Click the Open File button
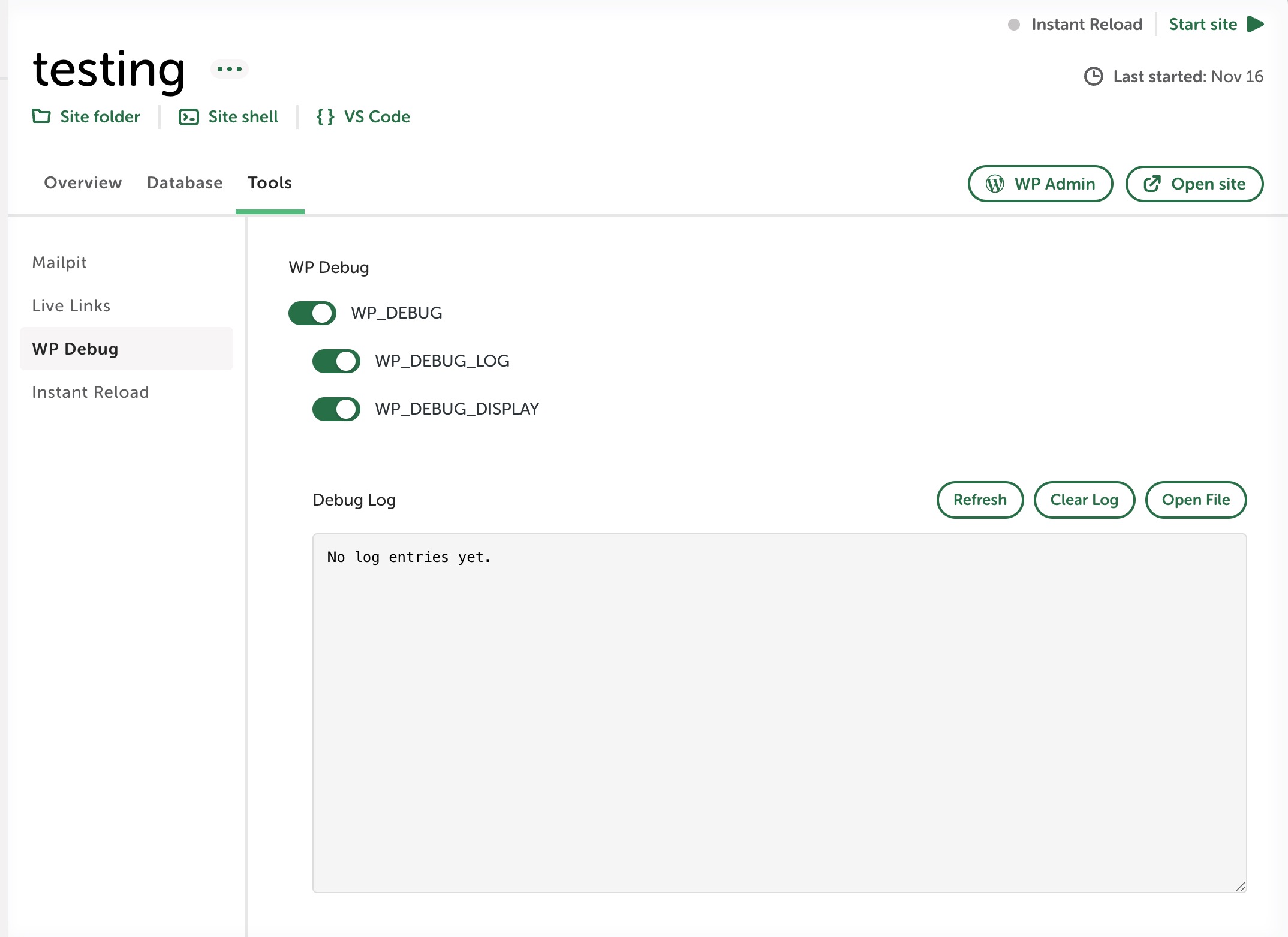 (1196, 500)
